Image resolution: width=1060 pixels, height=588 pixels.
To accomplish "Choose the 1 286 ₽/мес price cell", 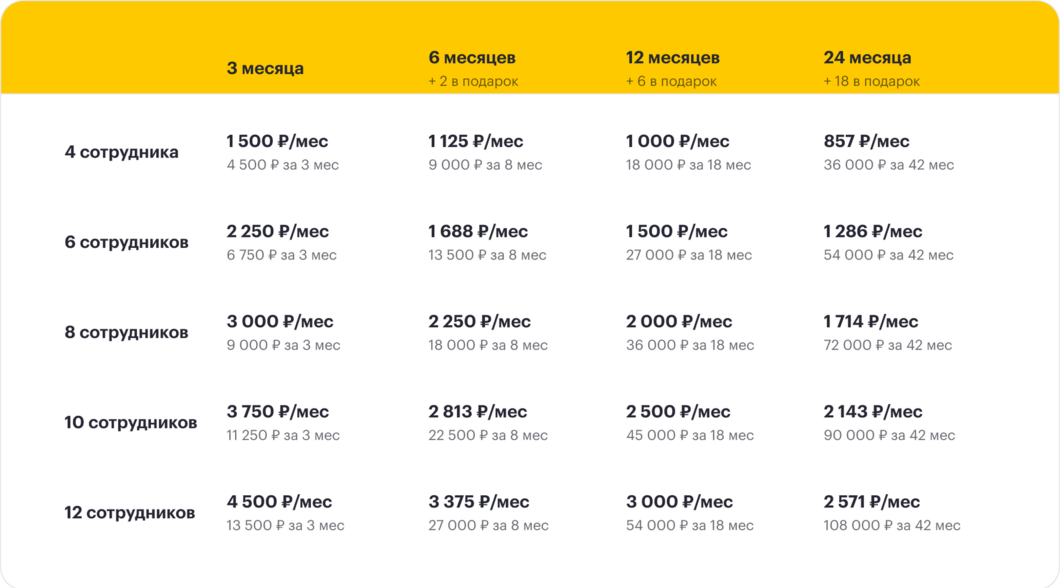I will [x=873, y=231].
